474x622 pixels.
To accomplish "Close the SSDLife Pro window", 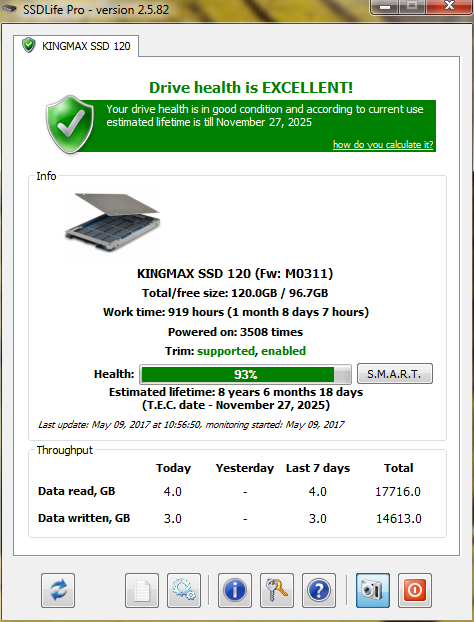I will click(x=449, y=6).
